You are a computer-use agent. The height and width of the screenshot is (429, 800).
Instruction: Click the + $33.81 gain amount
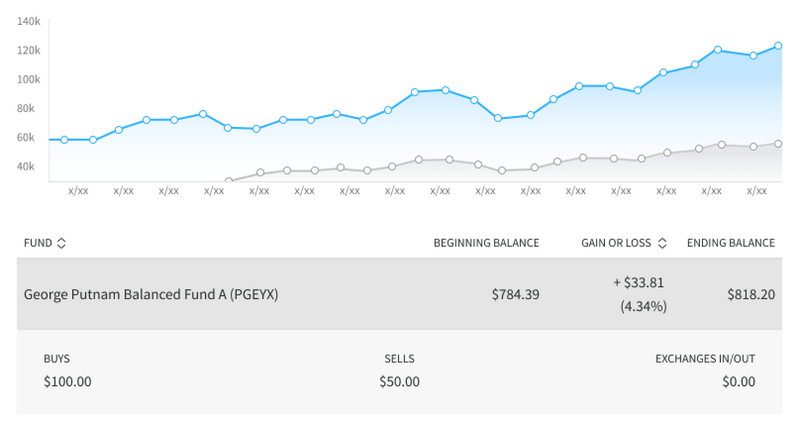639,283
